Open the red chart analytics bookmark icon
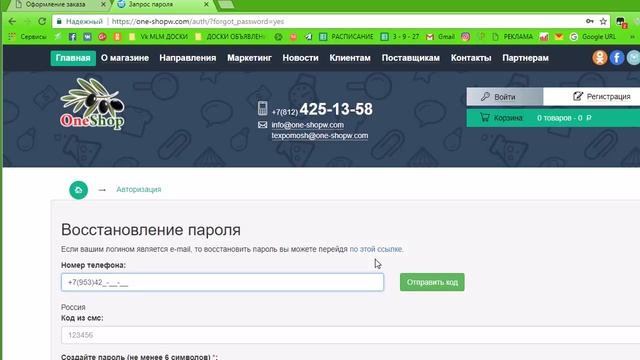 coord(544,37)
